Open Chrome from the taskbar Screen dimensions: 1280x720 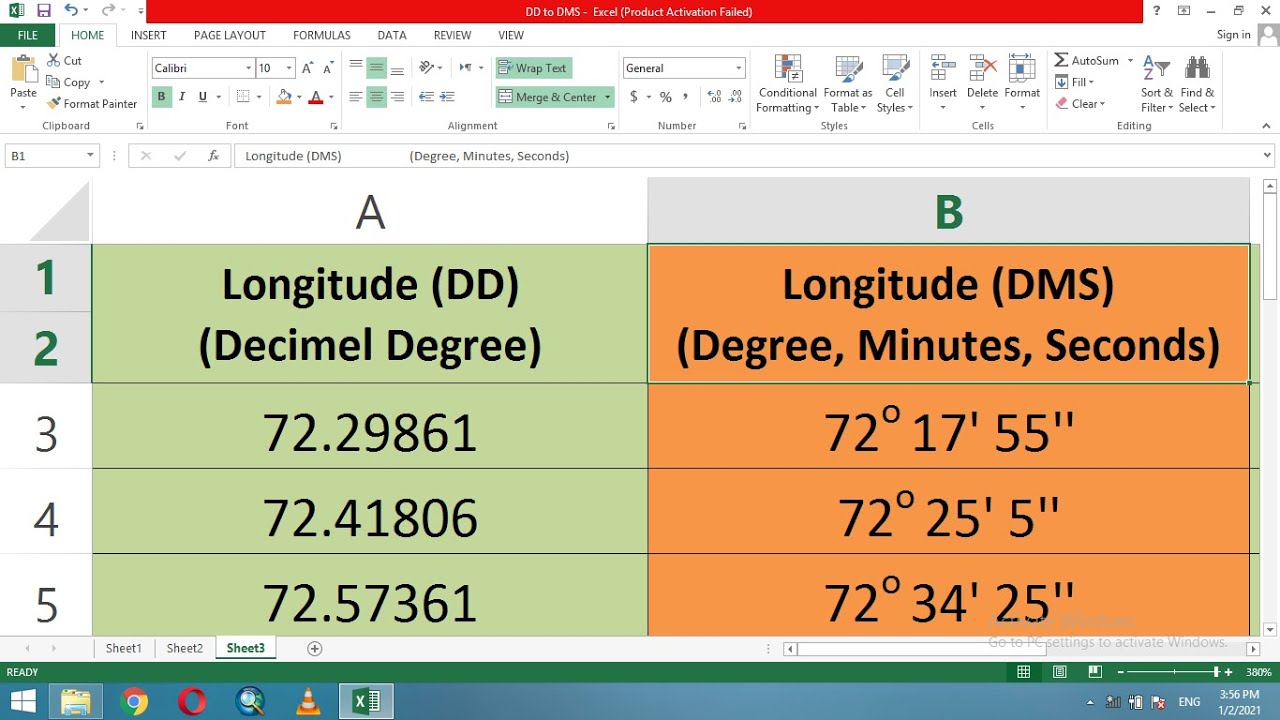[134, 702]
